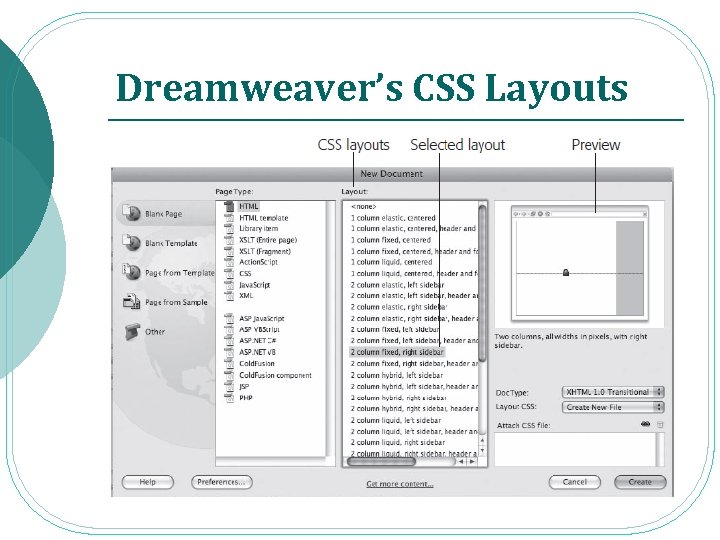
Task: Select the 'ASP VBScript' page type text
Action: click(x=259, y=329)
